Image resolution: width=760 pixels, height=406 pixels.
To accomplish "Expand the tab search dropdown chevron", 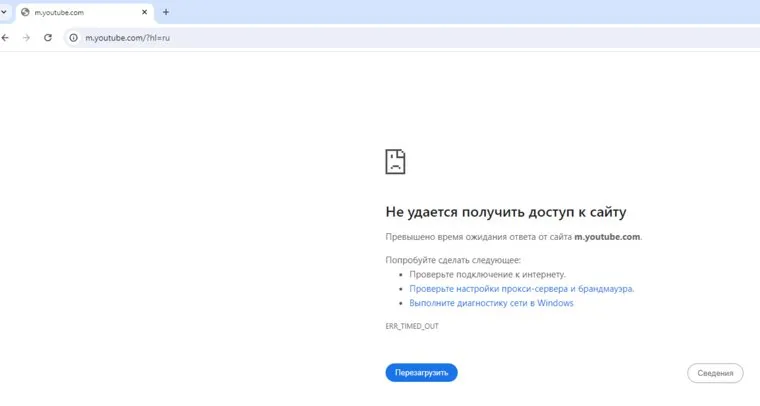I will point(4,12).
